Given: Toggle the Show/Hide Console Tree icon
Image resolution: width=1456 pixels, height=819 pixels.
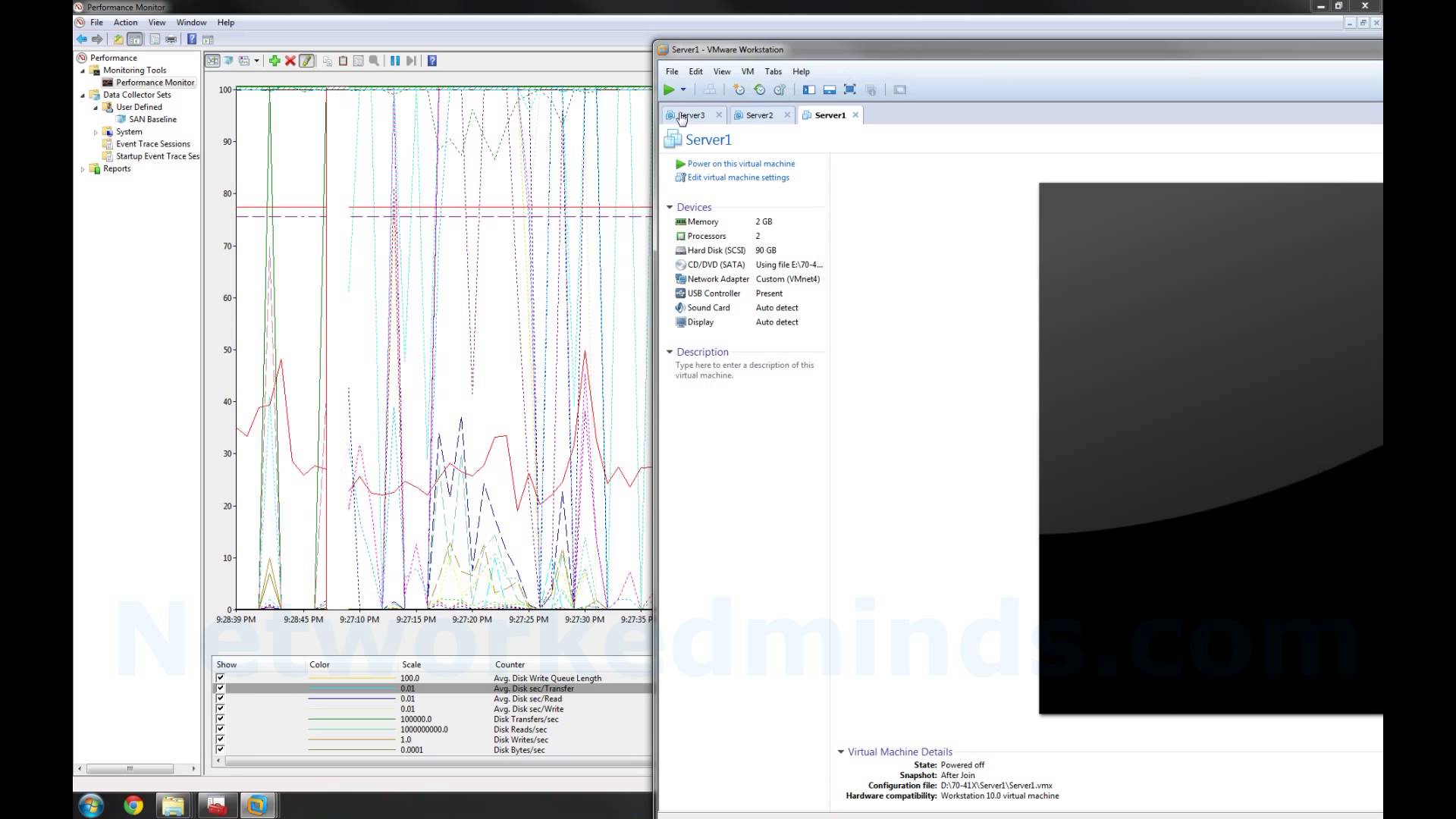Looking at the screenshot, I should tap(134, 39).
